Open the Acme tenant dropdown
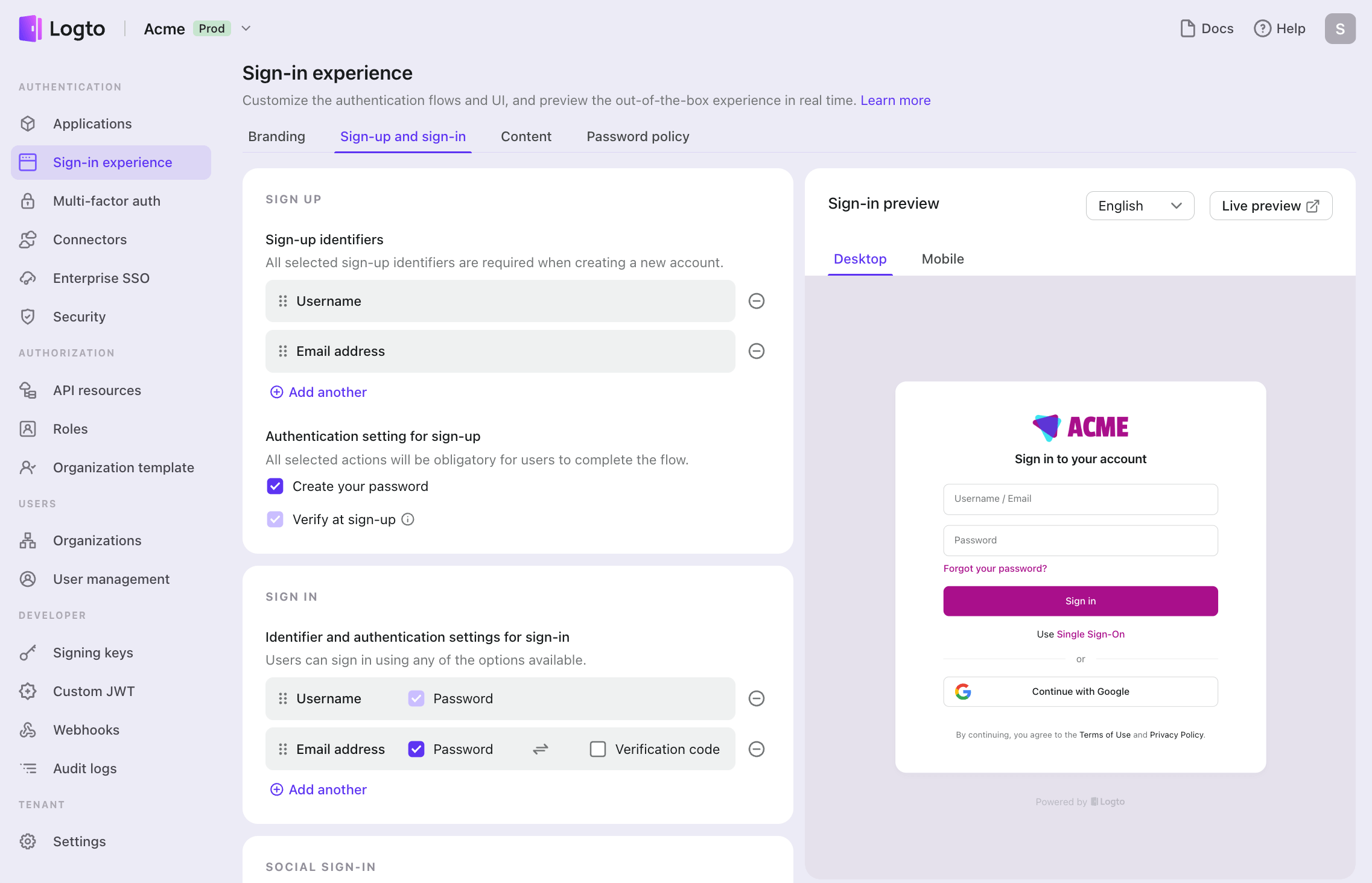The width and height of the screenshot is (1372, 883). (x=245, y=28)
